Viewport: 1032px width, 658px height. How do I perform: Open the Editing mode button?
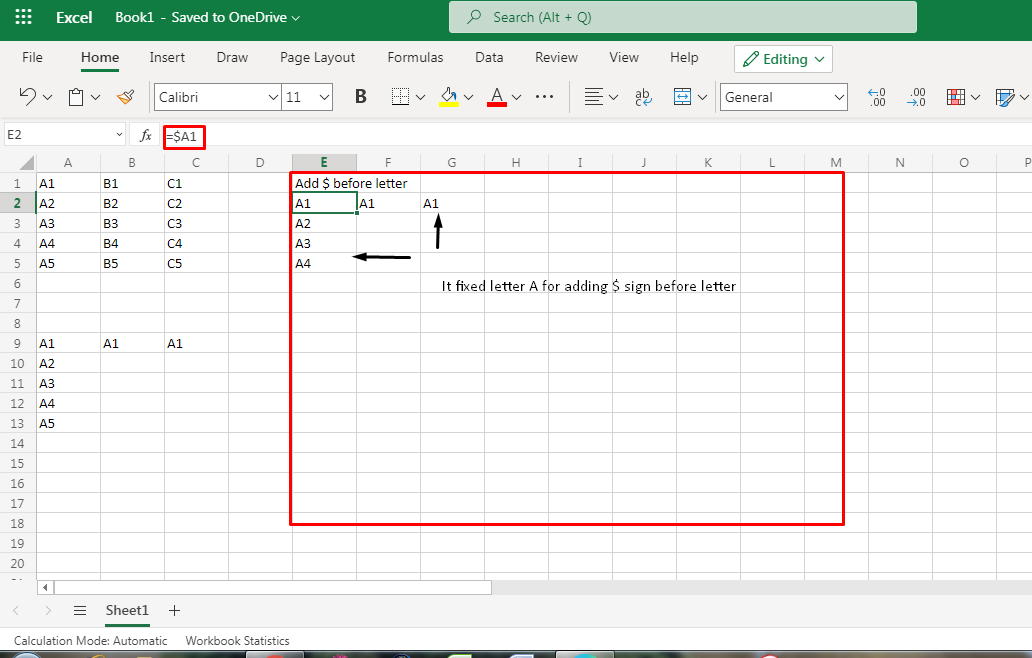(783, 59)
